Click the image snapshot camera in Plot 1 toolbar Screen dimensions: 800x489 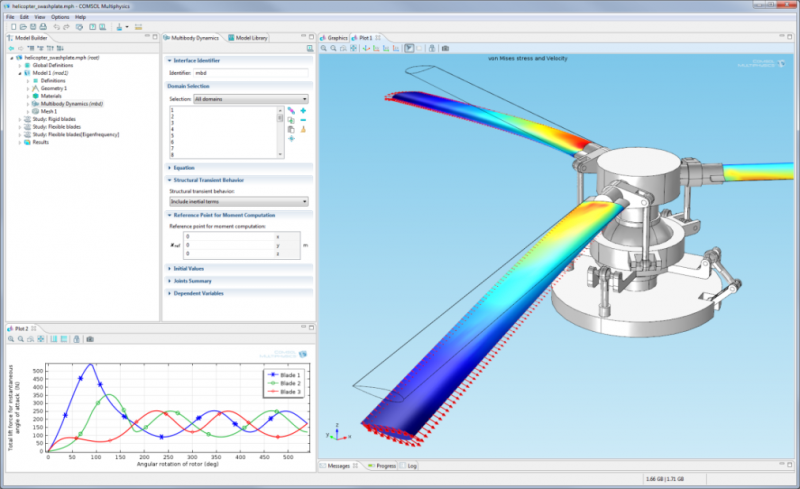coord(445,48)
